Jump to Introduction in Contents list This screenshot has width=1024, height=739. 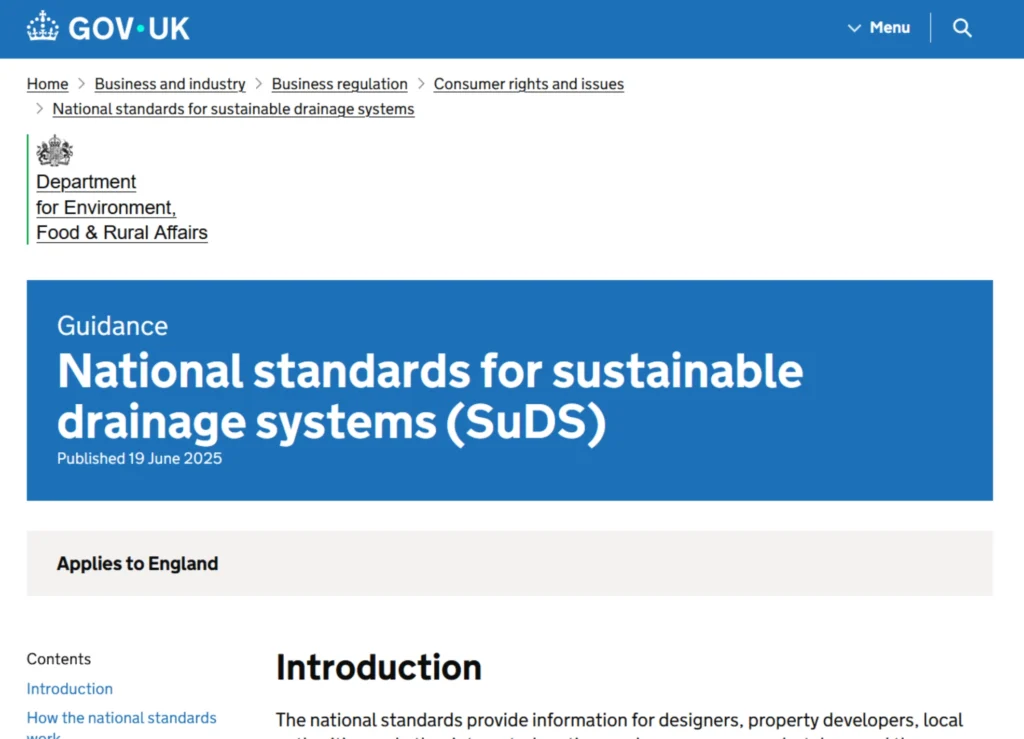(x=70, y=689)
